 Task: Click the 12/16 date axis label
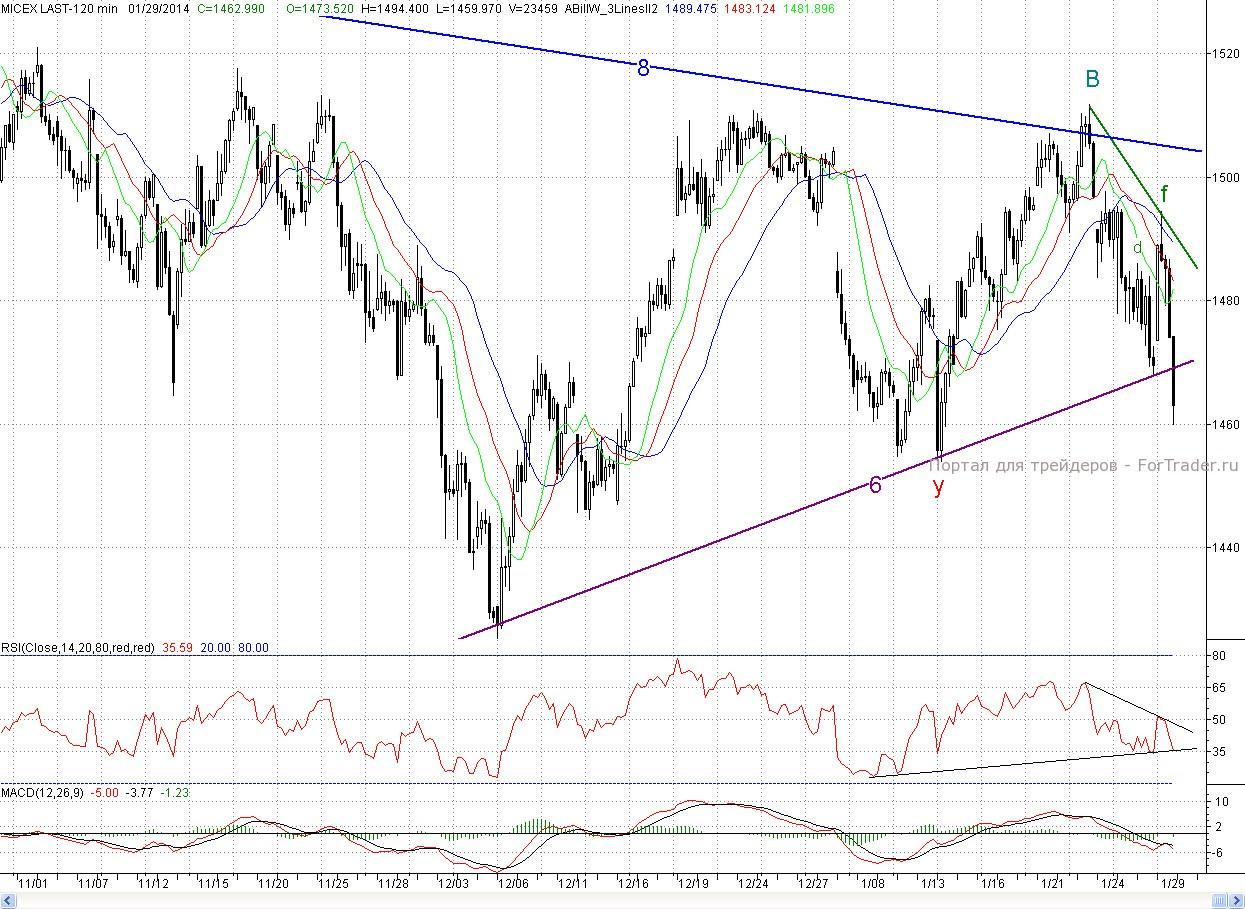[633, 884]
